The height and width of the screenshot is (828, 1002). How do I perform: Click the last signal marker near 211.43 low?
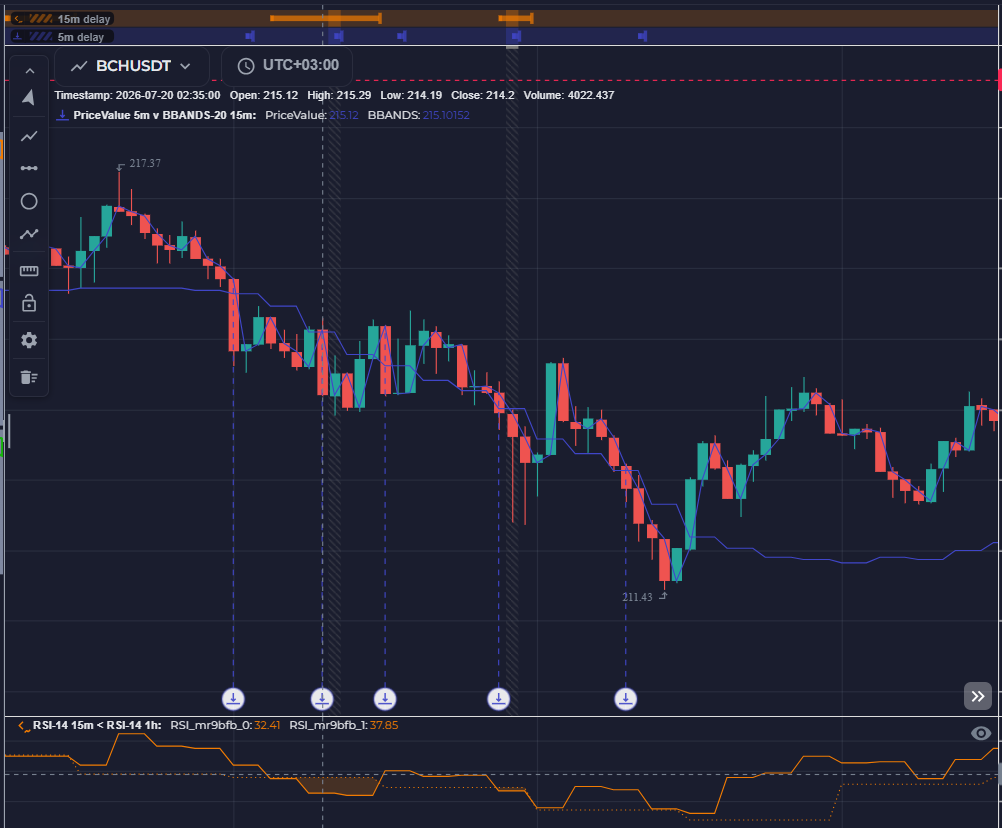[x=626, y=699]
